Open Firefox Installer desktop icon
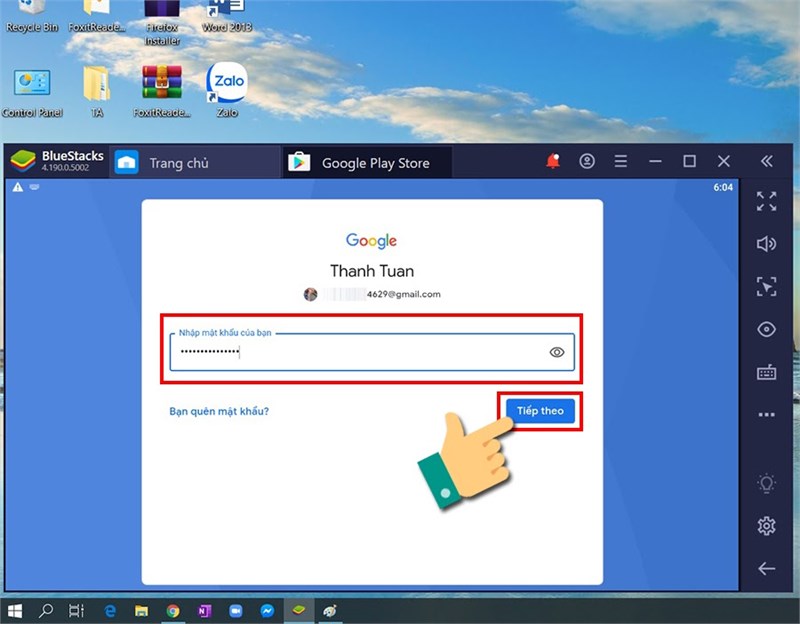 [x=162, y=23]
